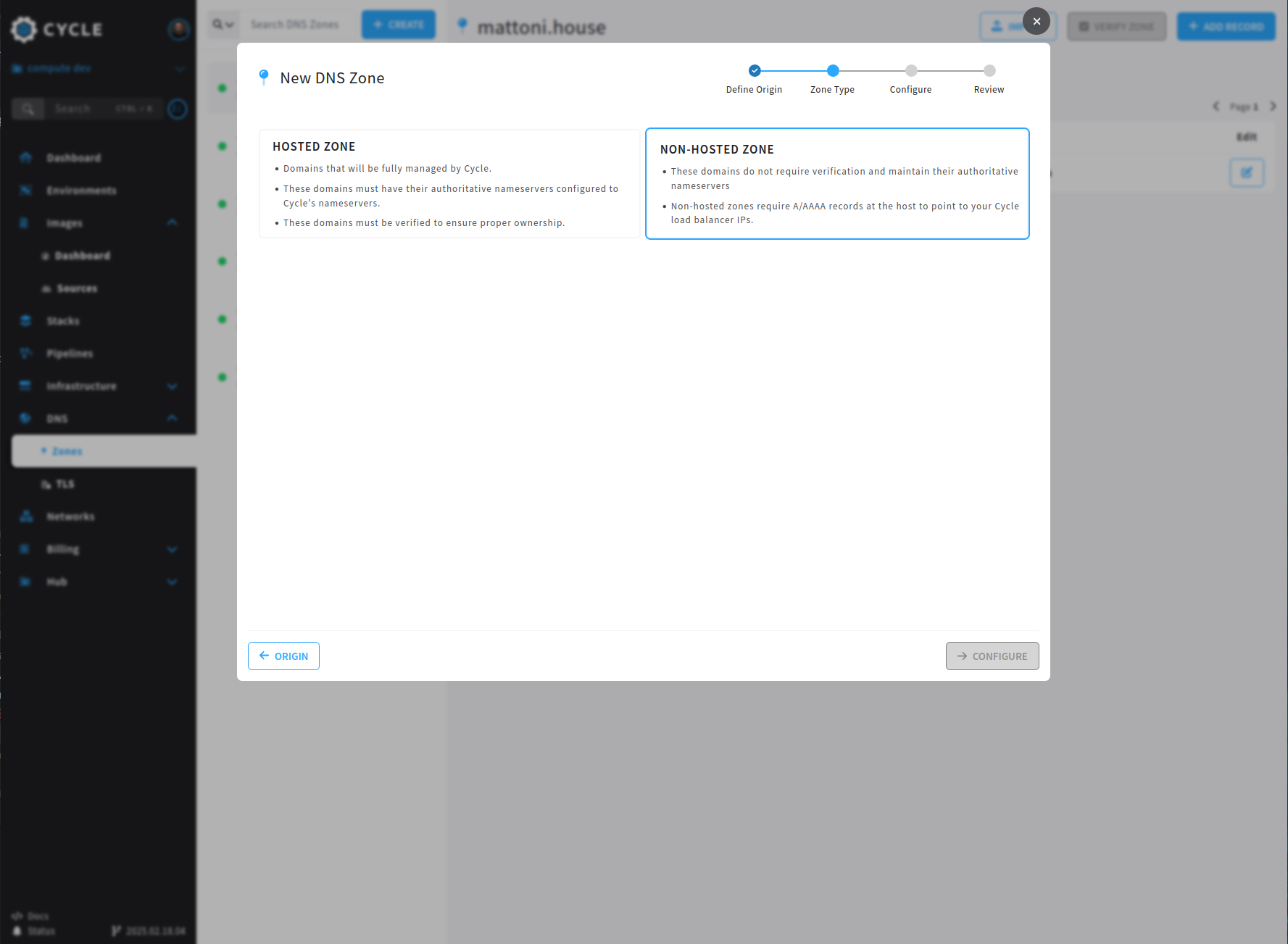
Task: Collapse the DNS section chevron
Action: tap(172, 418)
